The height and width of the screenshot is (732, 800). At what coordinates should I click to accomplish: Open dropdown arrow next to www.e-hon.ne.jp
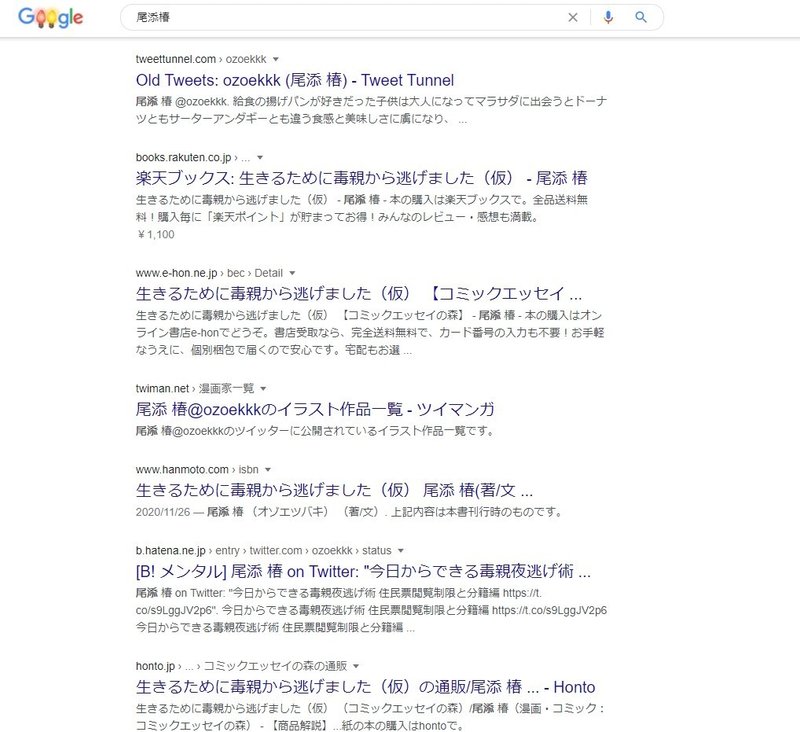point(292,273)
